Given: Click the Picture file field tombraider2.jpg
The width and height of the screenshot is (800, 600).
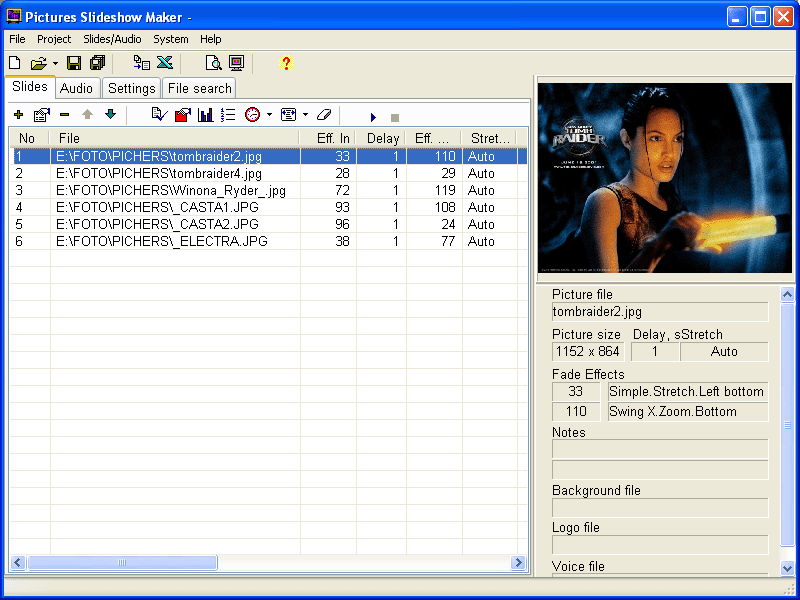Looking at the screenshot, I should [660, 312].
